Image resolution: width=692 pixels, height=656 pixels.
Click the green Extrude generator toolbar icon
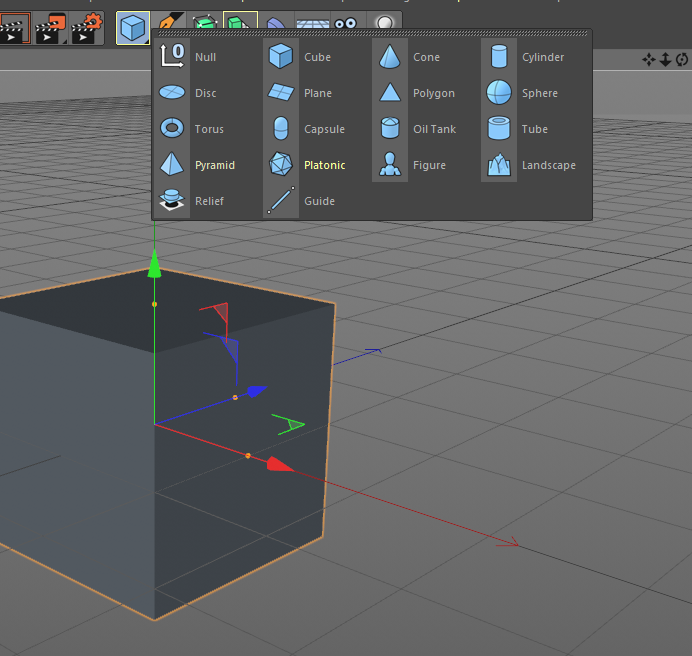pyautogui.click(x=241, y=21)
